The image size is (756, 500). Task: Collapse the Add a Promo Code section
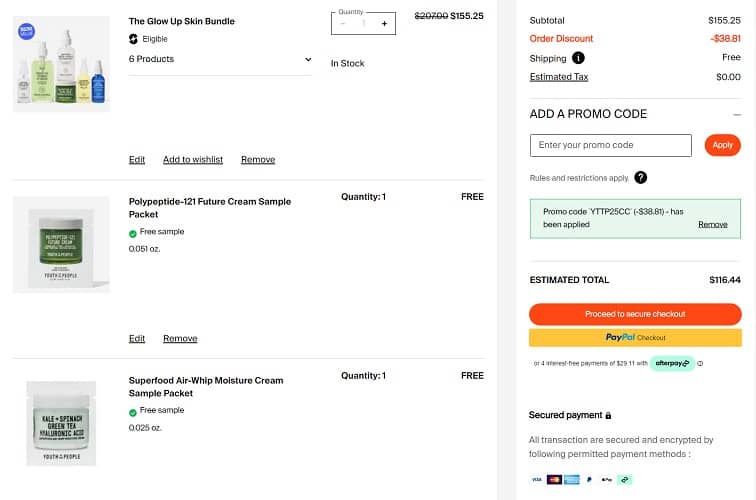[736, 114]
